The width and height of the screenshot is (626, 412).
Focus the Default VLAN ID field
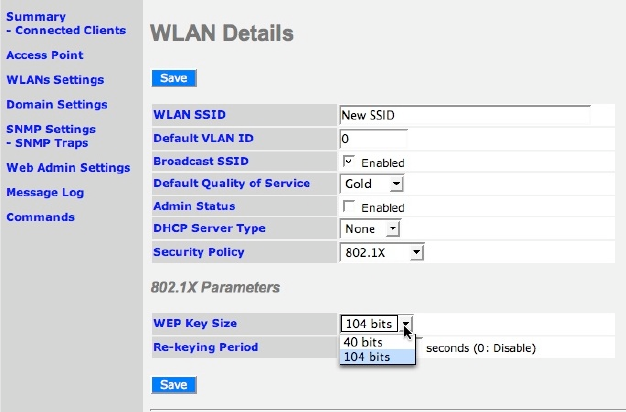coord(373,138)
